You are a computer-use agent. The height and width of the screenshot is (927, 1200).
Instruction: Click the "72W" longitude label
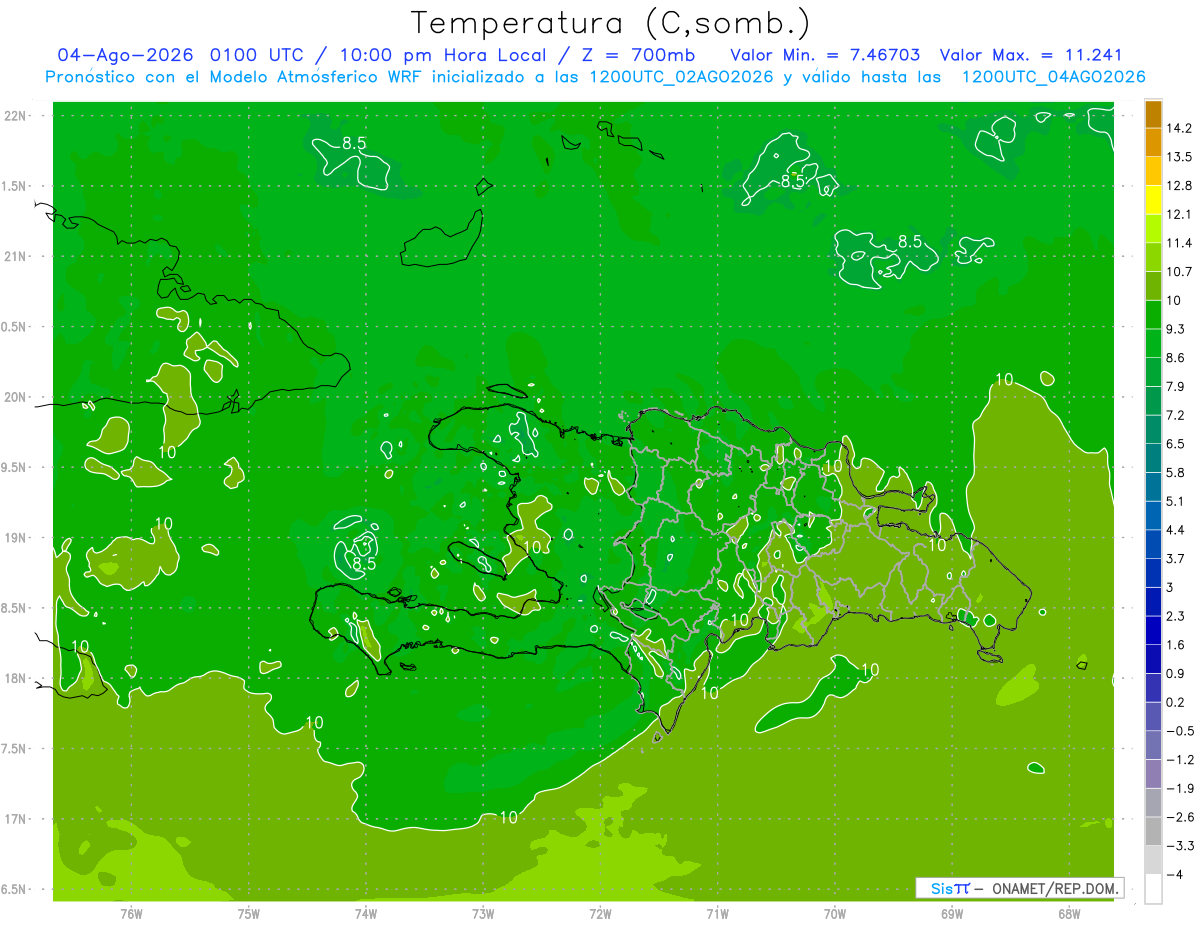[x=600, y=914]
